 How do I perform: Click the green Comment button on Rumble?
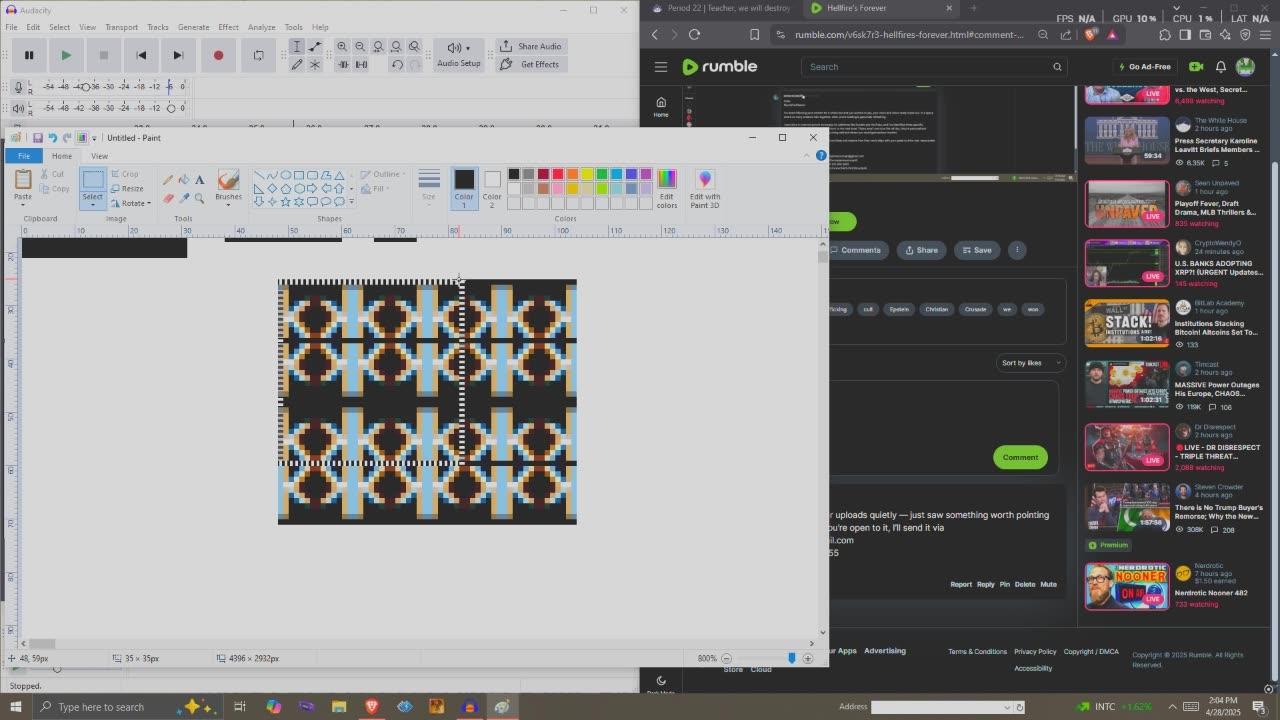tap(1020, 457)
